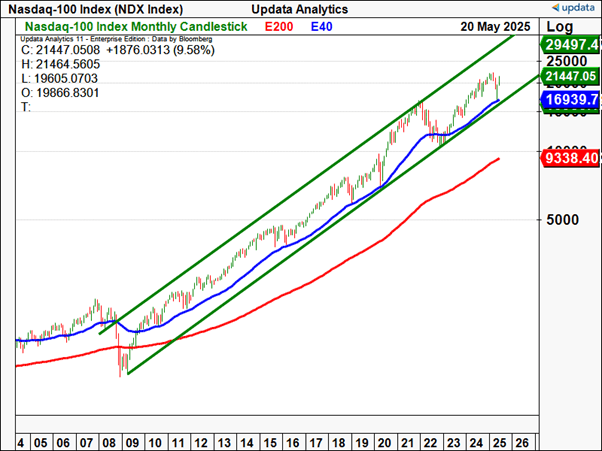Click the low value L: 19605.0703

pos(60,78)
